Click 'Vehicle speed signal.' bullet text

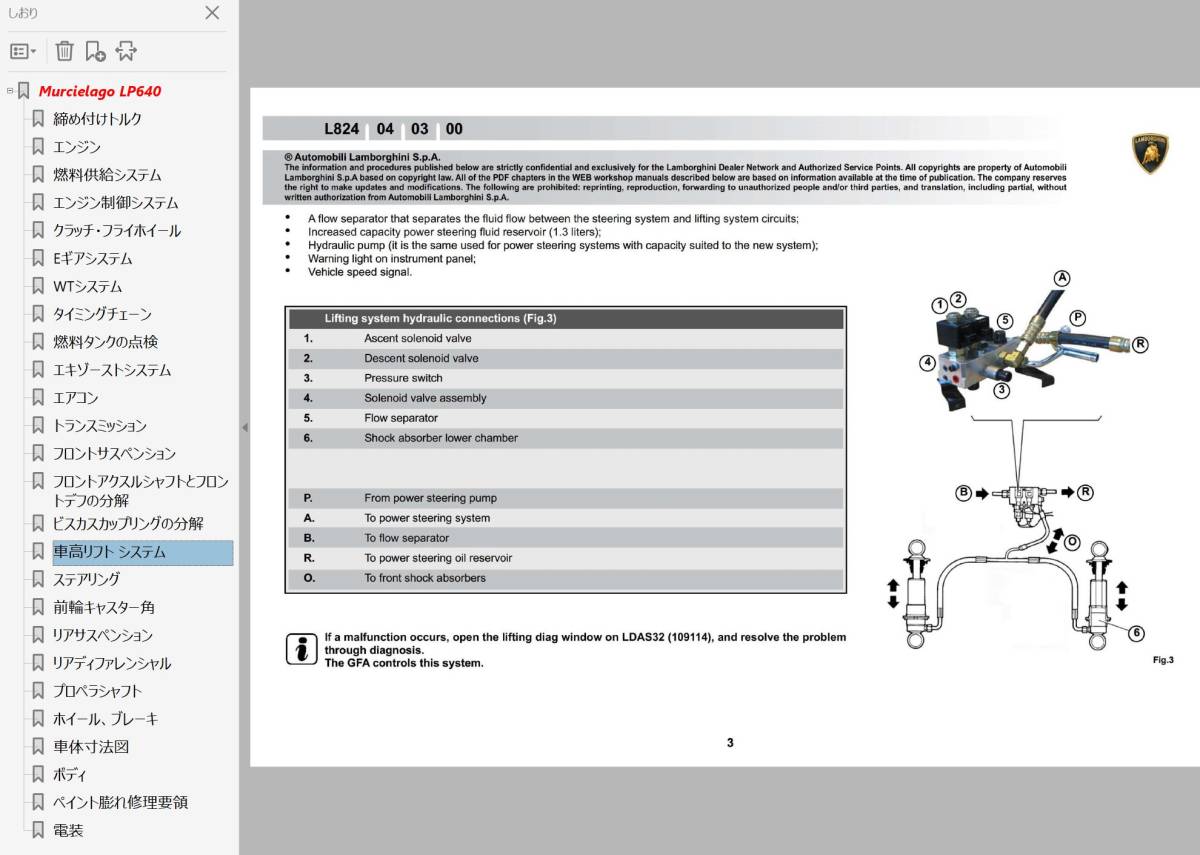[x=360, y=272]
